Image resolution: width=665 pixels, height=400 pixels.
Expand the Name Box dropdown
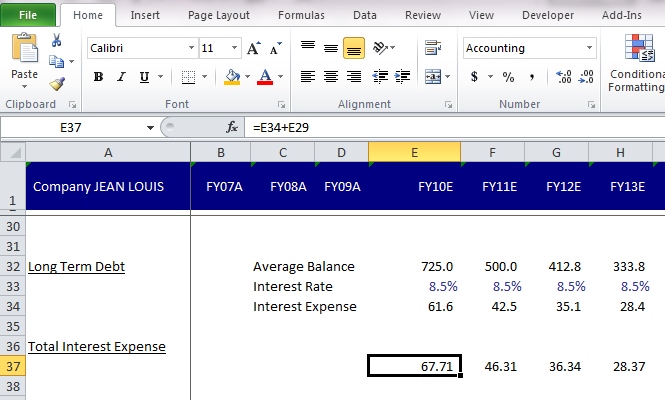click(x=150, y=128)
